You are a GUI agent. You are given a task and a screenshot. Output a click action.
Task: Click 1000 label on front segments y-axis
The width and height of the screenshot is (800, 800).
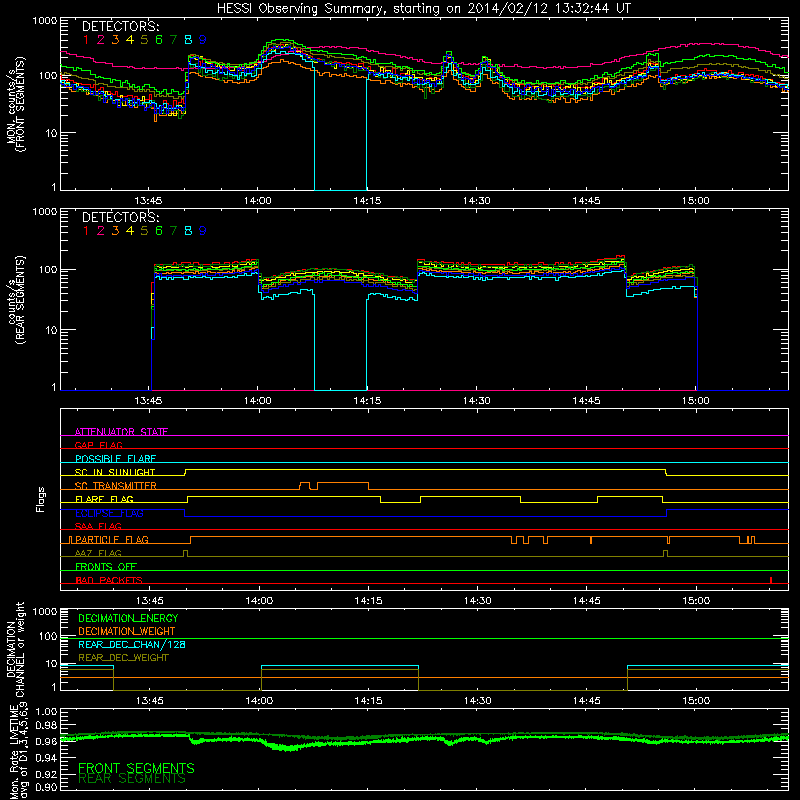(x=45, y=21)
